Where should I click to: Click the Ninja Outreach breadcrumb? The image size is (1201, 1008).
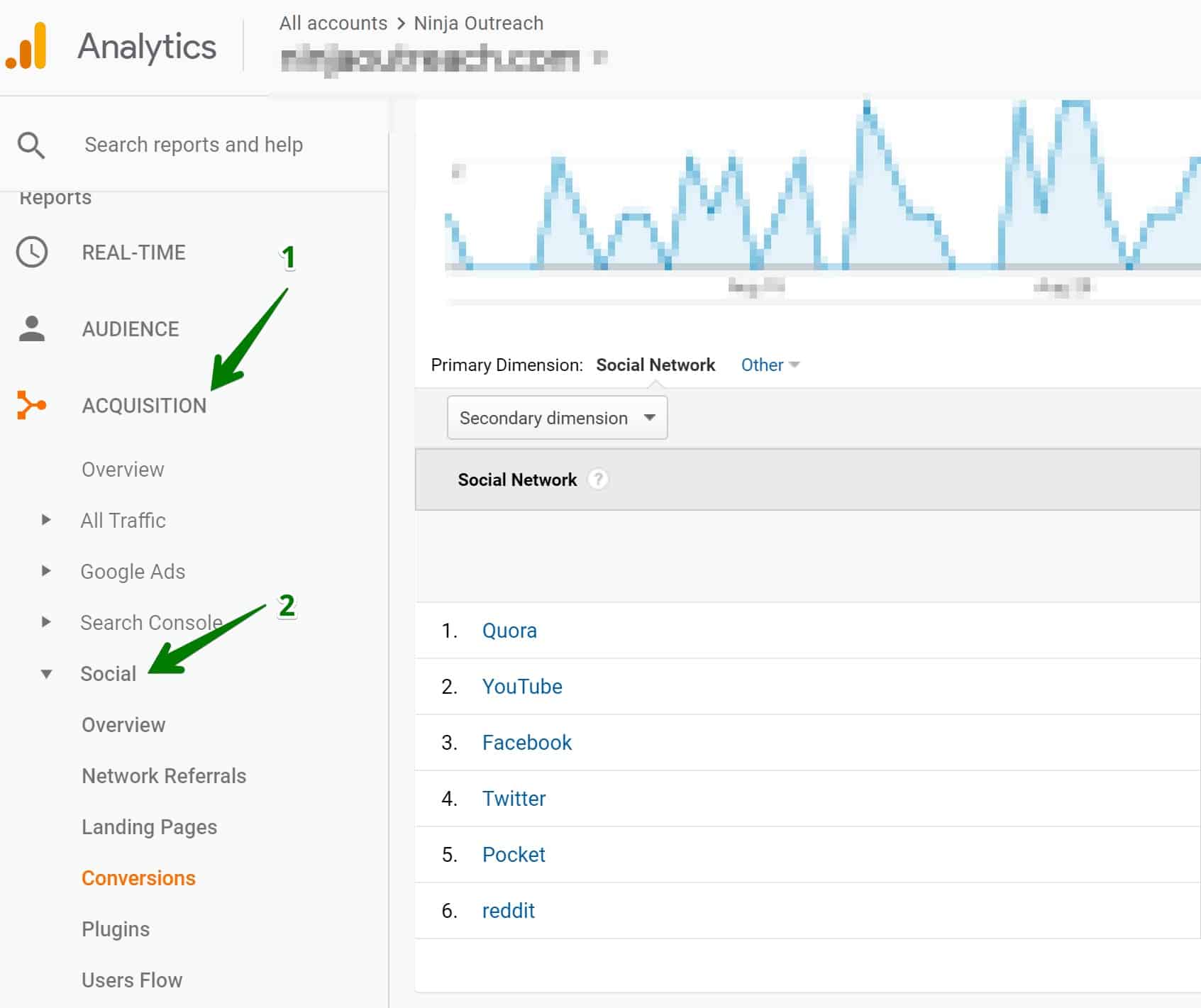(479, 23)
